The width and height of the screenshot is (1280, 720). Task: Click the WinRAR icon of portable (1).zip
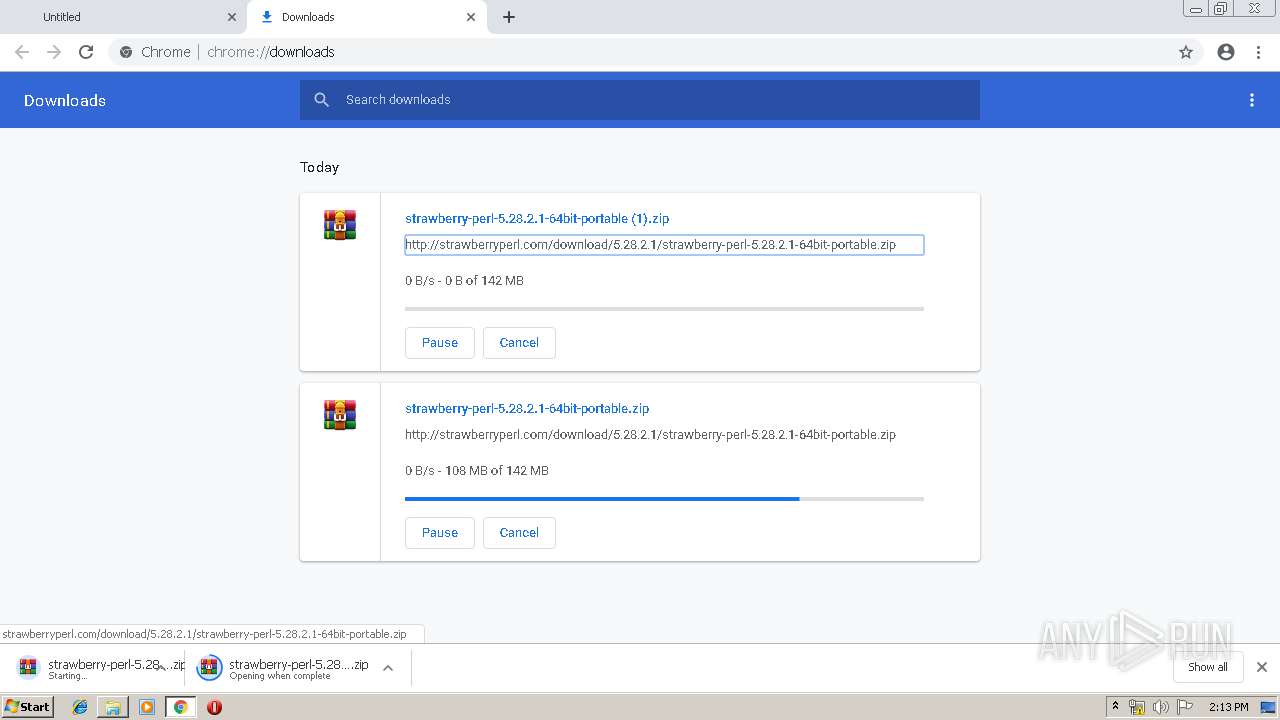pyautogui.click(x=340, y=225)
